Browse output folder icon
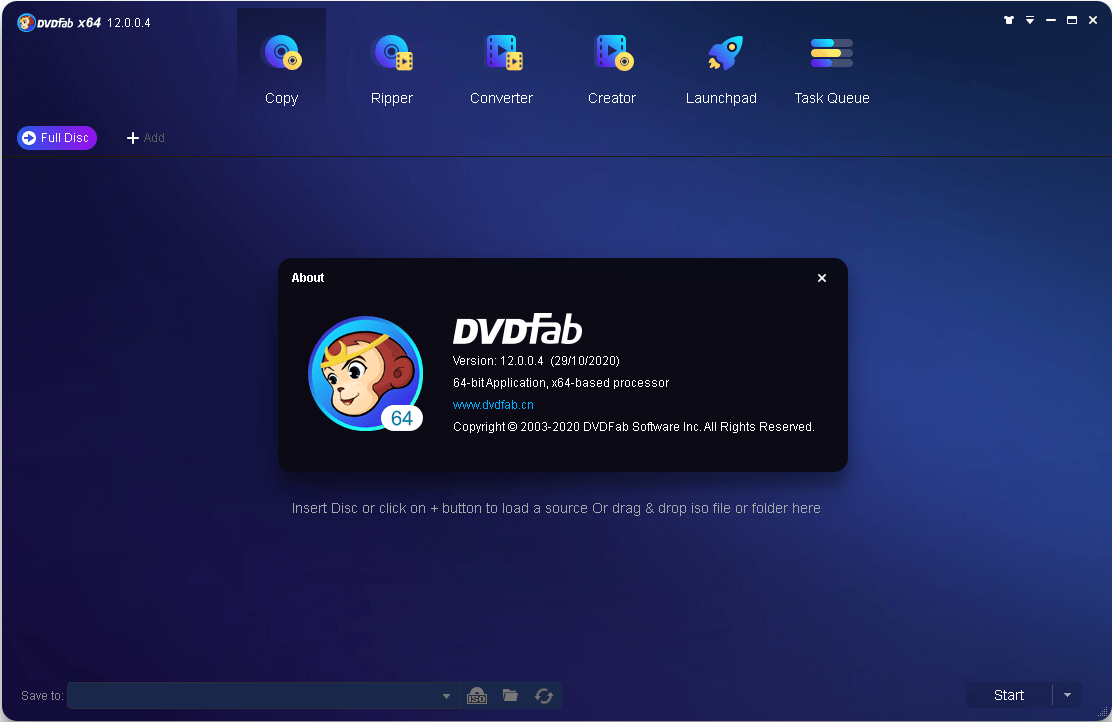 (x=510, y=695)
